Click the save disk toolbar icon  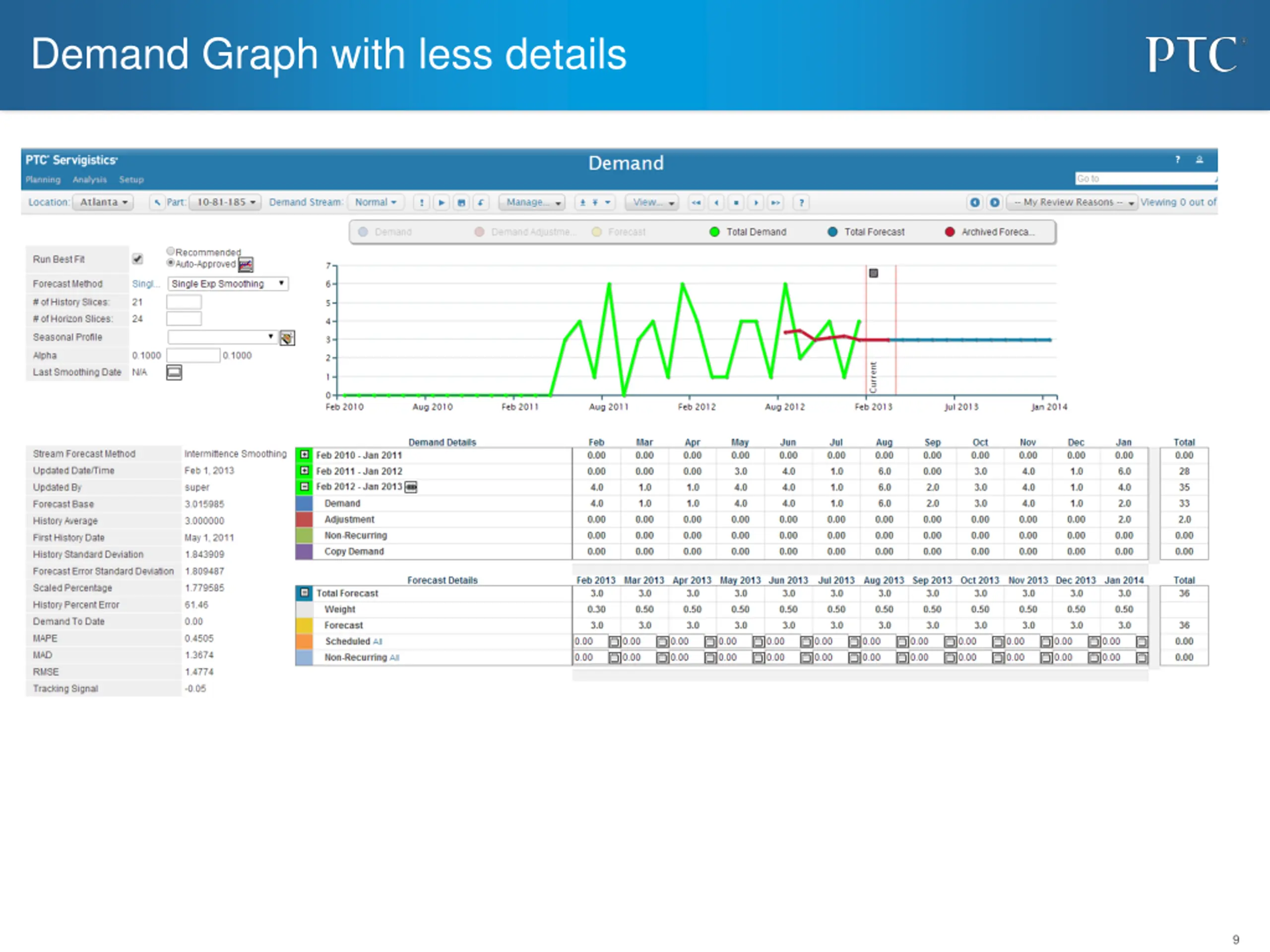pos(461,203)
